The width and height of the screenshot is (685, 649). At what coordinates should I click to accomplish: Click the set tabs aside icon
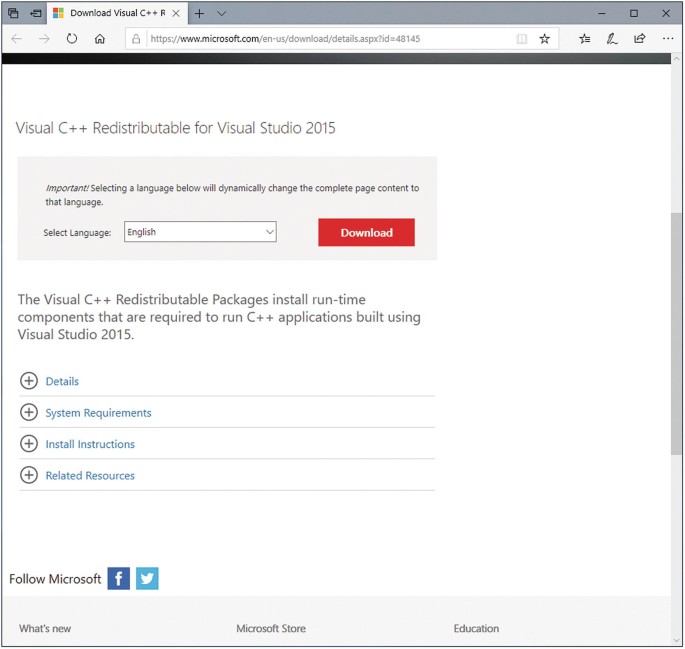click(x=36, y=13)
